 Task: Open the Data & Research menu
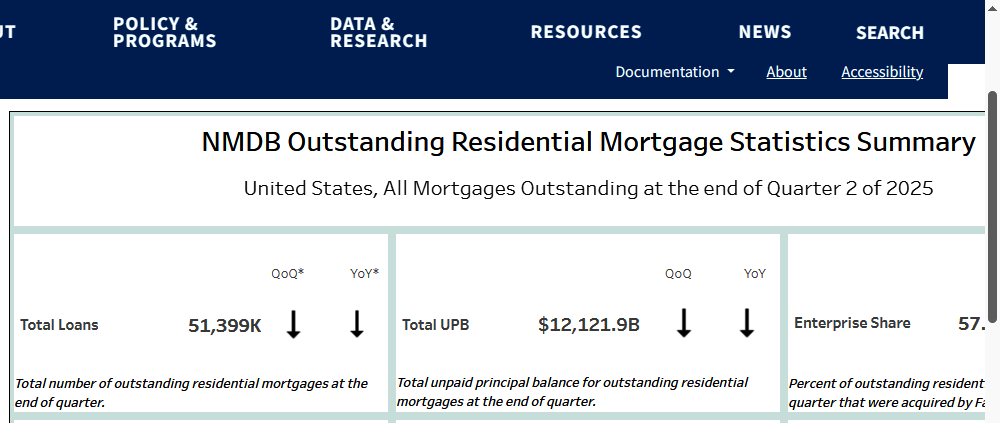(x=378, y=32)
